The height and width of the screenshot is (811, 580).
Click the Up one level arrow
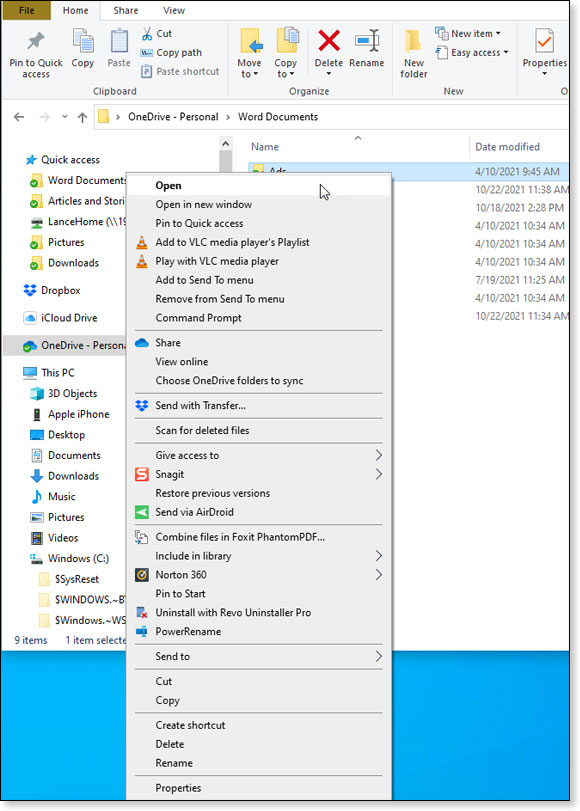coord(82,117)
